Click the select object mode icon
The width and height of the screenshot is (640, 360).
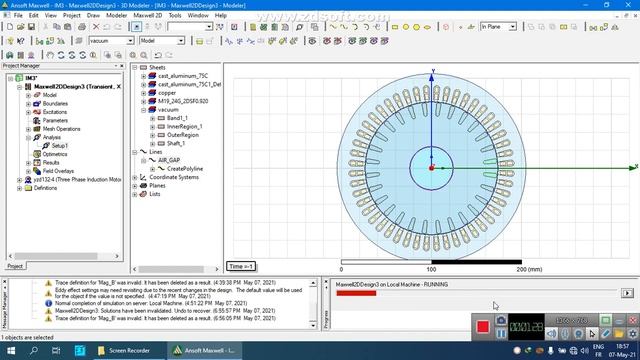click(136, 27)
